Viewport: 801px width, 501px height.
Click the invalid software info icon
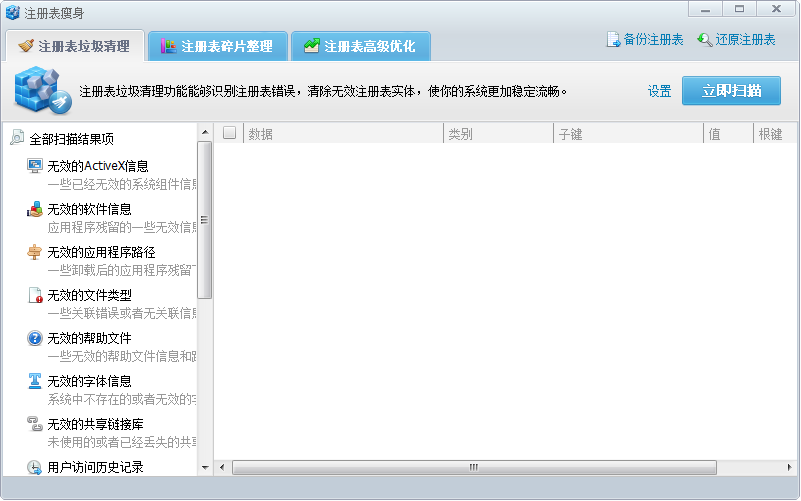tap(35, 209)
